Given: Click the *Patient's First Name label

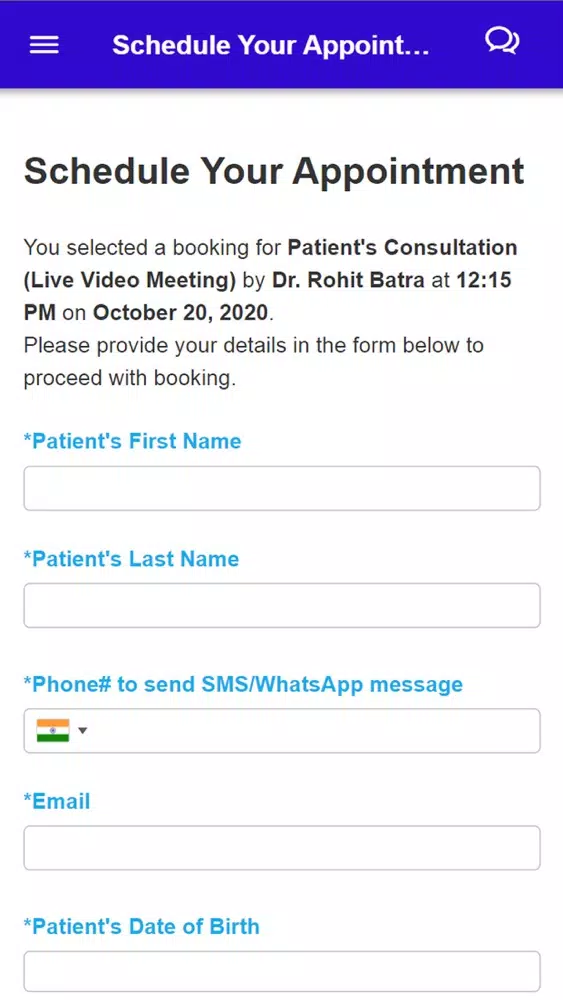Looking at the screenshot, I should pos(133,441).
